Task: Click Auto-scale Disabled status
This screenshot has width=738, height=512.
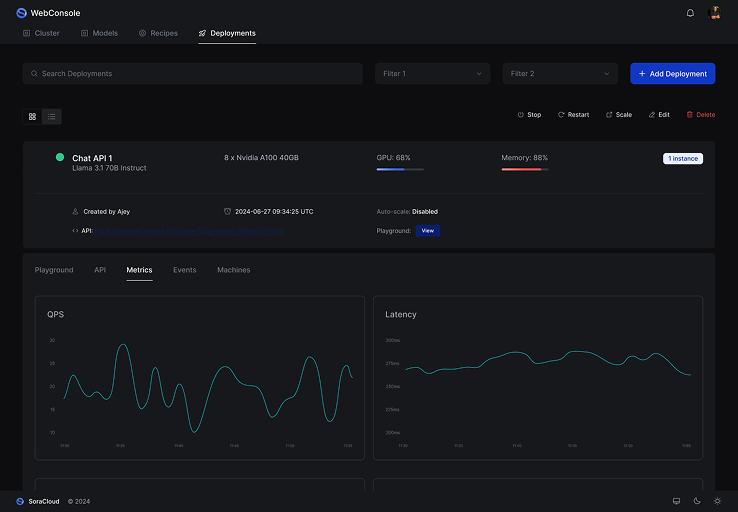Action: [407, 212]
